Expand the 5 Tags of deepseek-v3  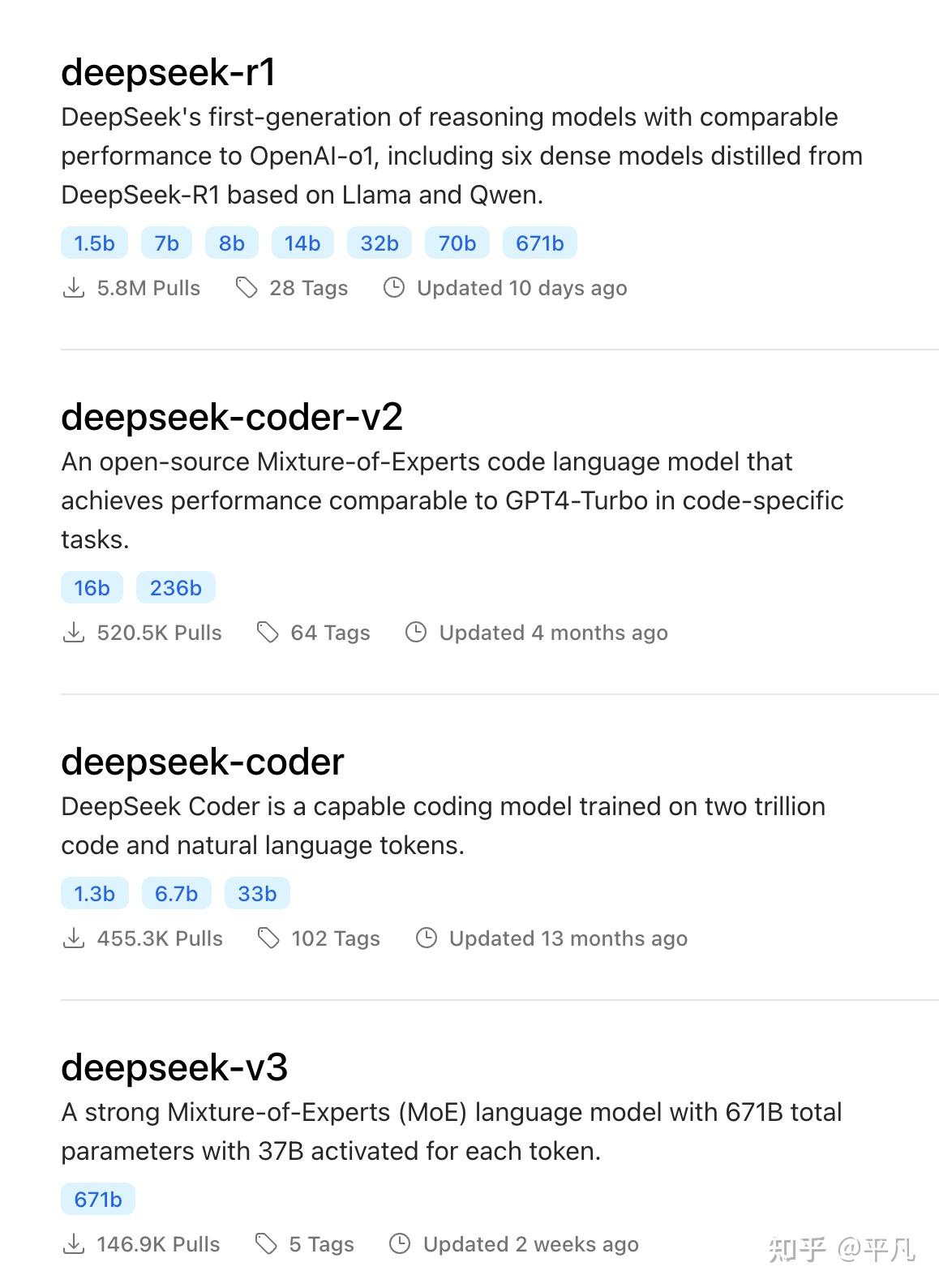[321, 1243]
